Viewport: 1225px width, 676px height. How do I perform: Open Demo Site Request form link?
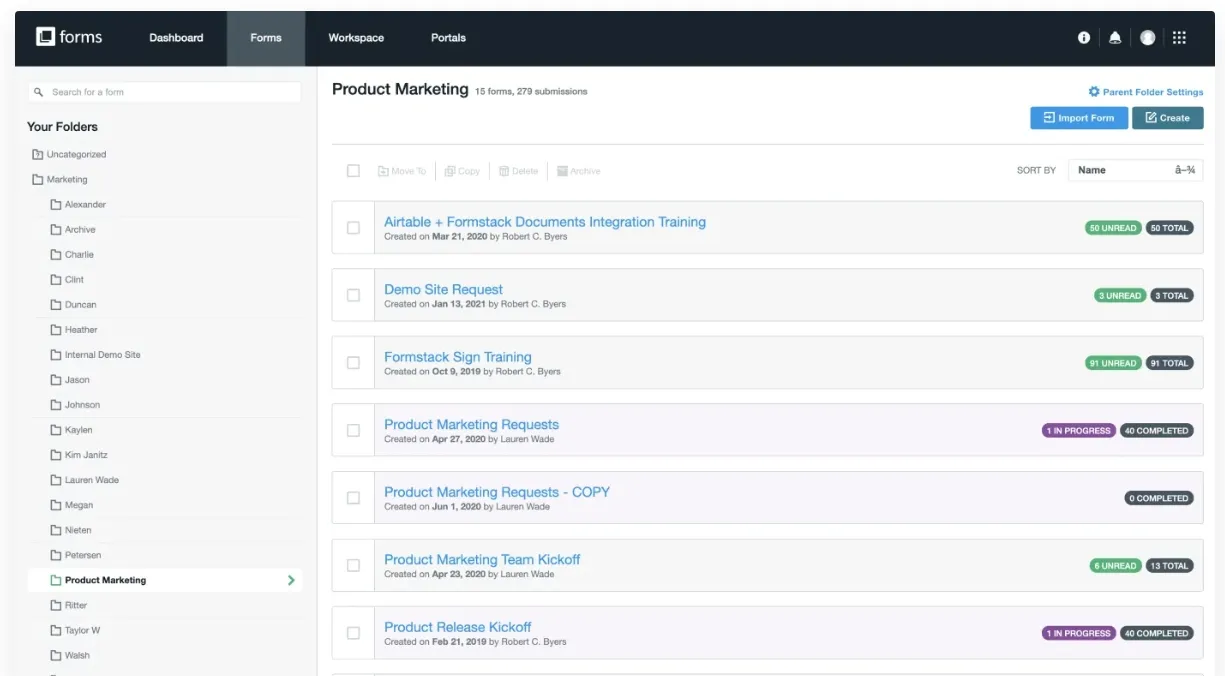(x=444, y=290)
